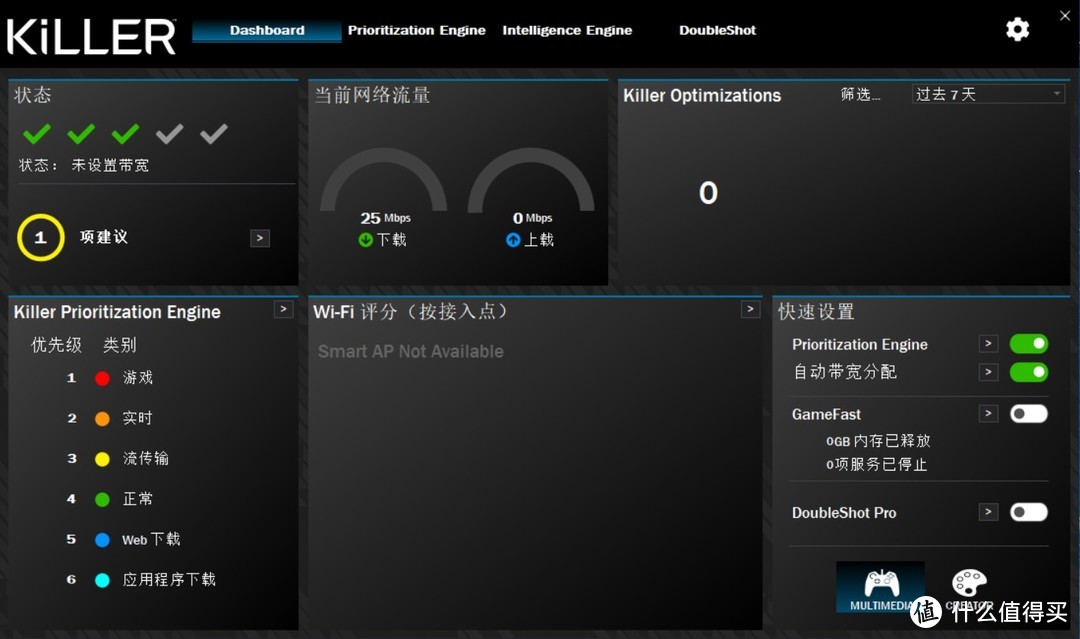The image size is (1080, 639).
Task: Open the settings gear icon
Action: pos(1017,29)
